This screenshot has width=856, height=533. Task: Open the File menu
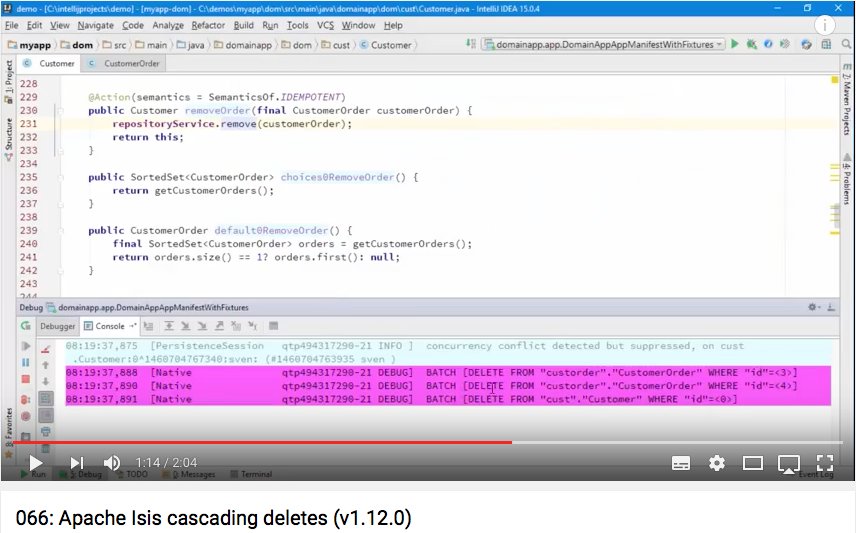11,25
